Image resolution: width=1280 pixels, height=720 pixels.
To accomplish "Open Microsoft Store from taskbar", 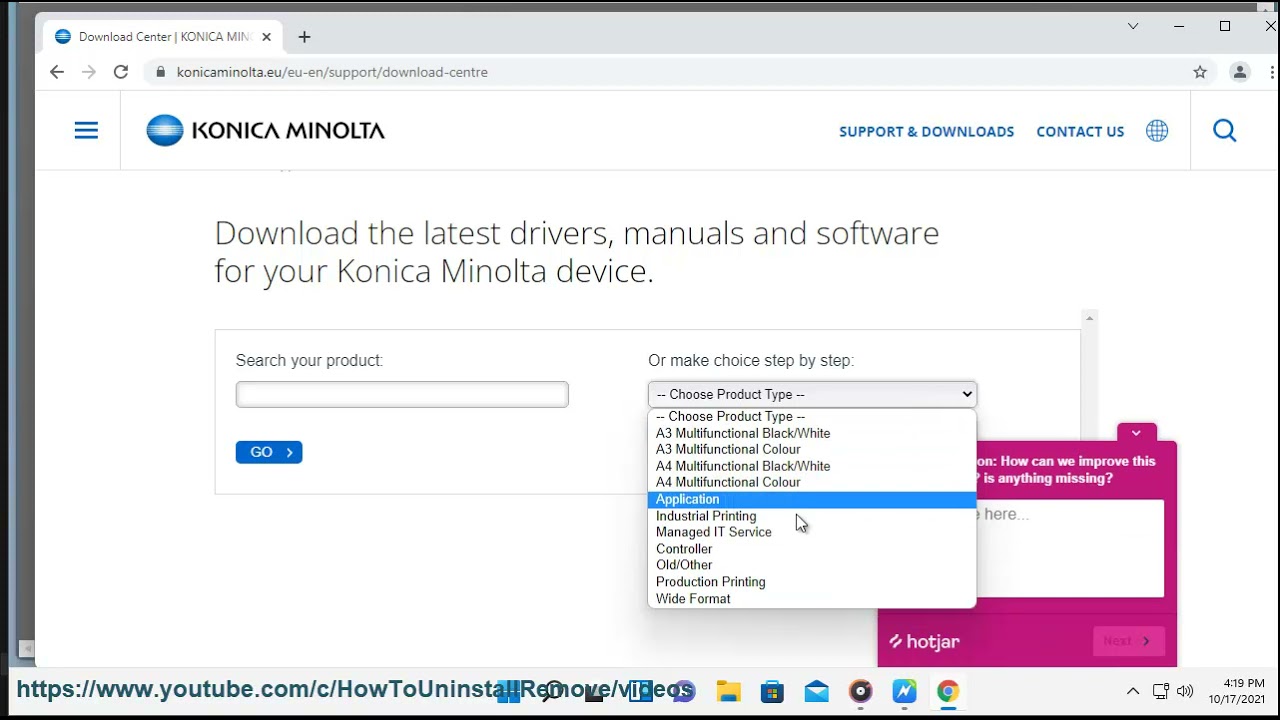I will [772, 691].
